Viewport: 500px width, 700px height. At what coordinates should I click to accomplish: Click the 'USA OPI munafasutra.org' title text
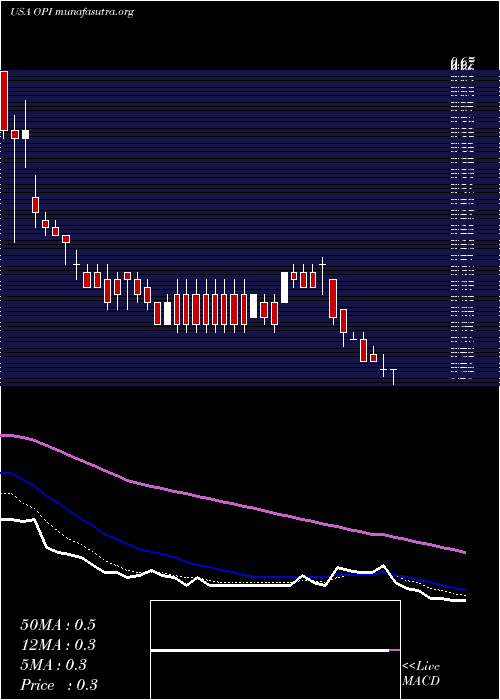pyautogui.click(x=72, y=12)
